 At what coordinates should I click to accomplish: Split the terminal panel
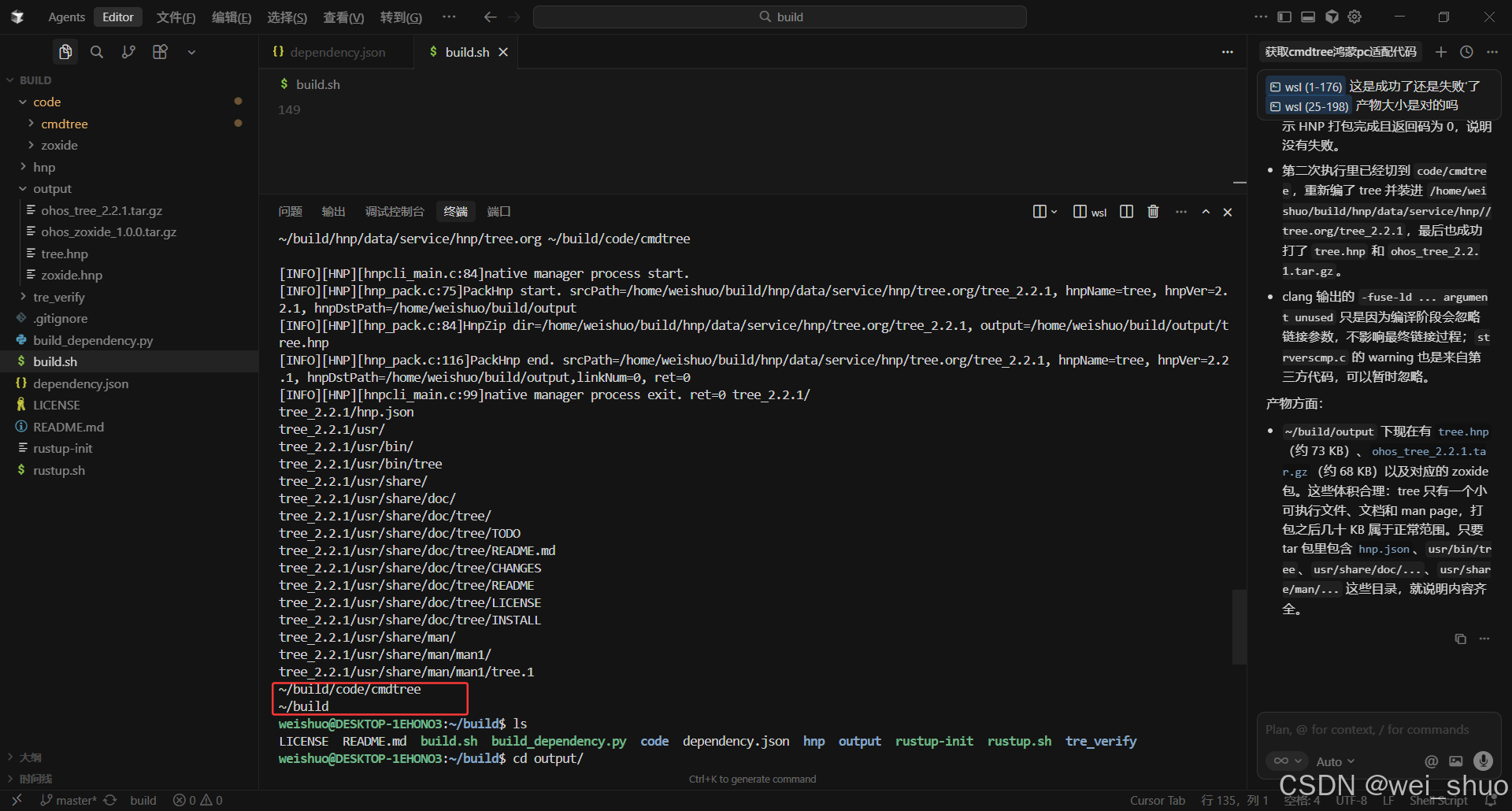pyautogui.click(x=1126, y=212)
